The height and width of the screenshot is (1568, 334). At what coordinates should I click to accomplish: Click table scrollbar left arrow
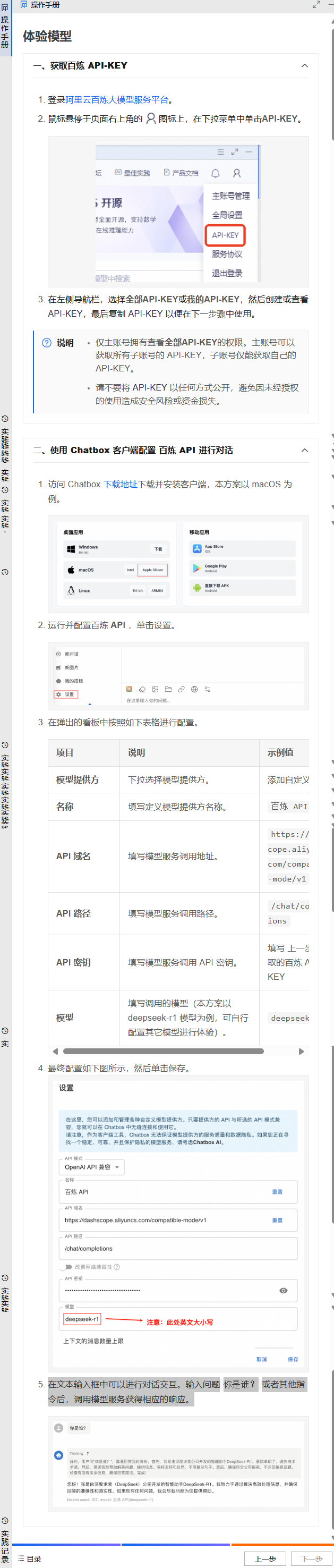(55, 1051)
